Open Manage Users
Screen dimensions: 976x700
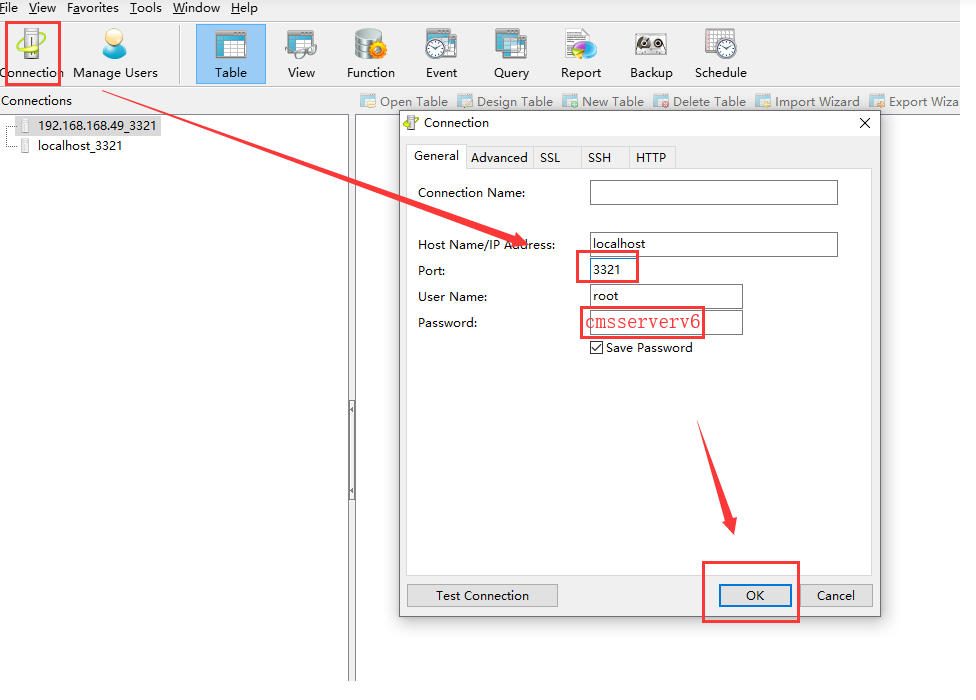(x=115, y=54)
